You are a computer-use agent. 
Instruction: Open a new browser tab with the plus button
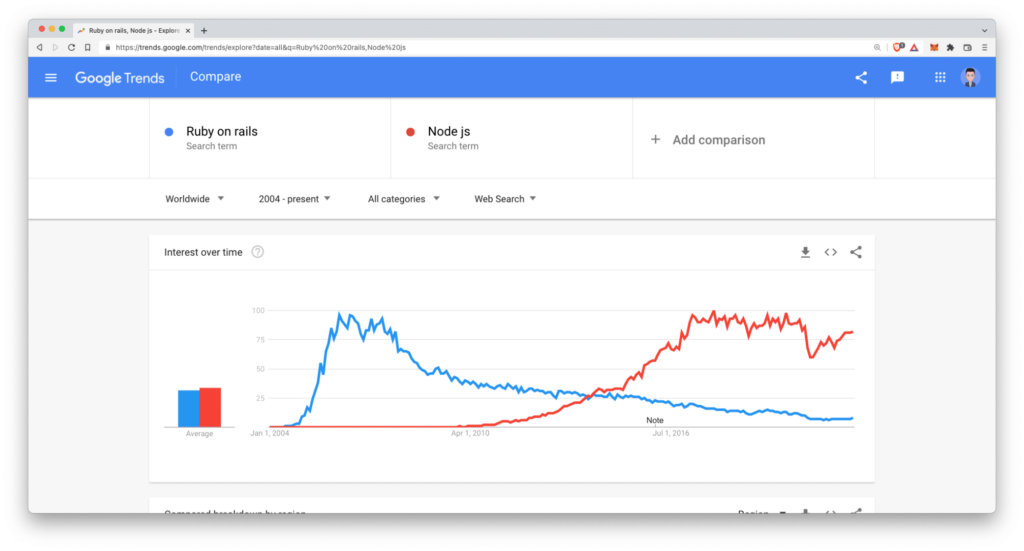click(204, 31)
